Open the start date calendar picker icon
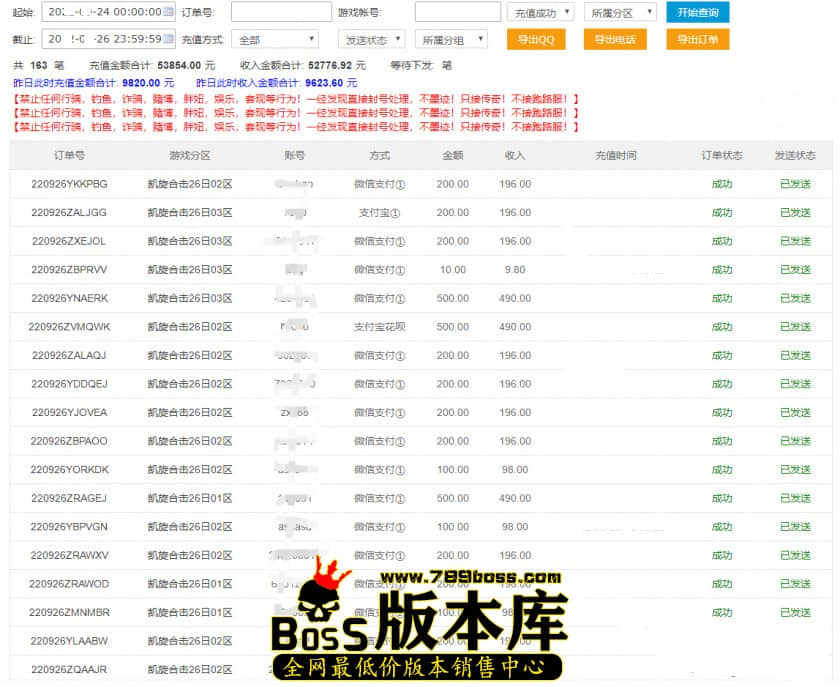840x687 pixels. tap(167, 12)
